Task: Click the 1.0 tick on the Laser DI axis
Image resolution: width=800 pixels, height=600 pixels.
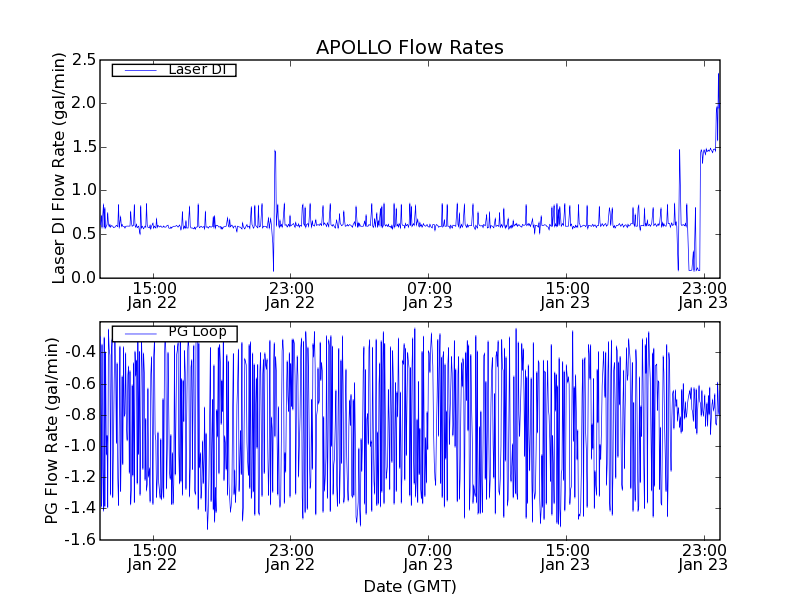Action: click(x=82, y=190)
